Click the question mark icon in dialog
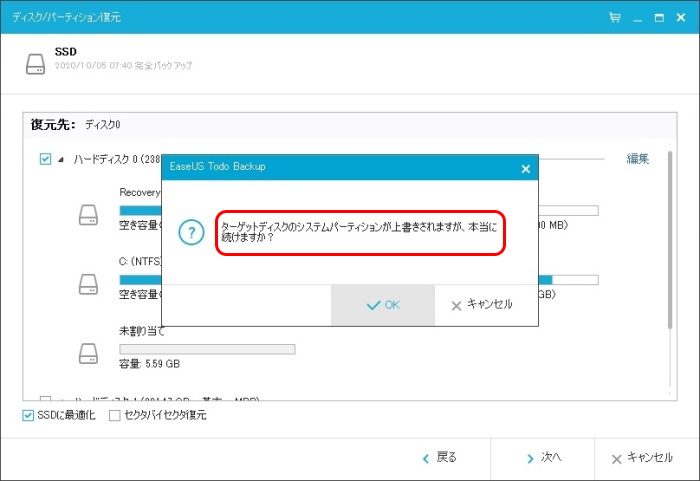 click(192, 232)
